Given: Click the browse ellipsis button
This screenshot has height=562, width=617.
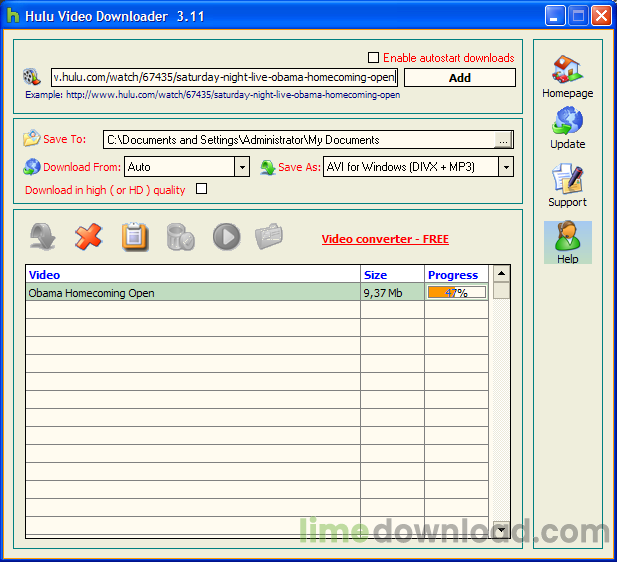Looking at the screenshot, I should 503,140.
